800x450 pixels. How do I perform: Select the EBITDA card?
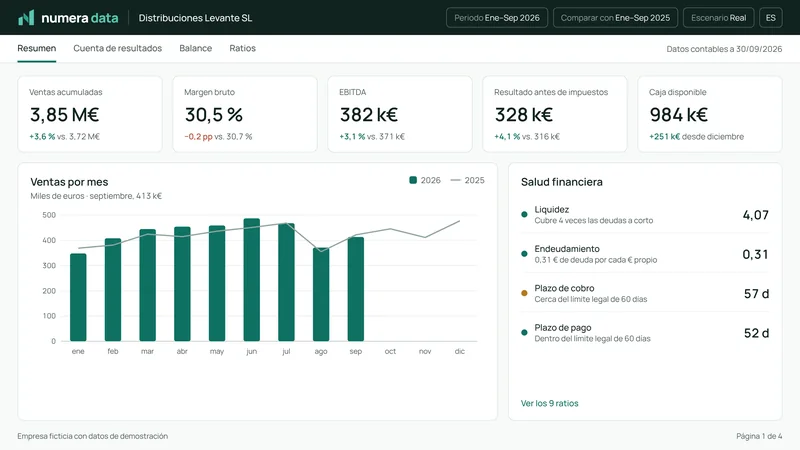(400, 114)
